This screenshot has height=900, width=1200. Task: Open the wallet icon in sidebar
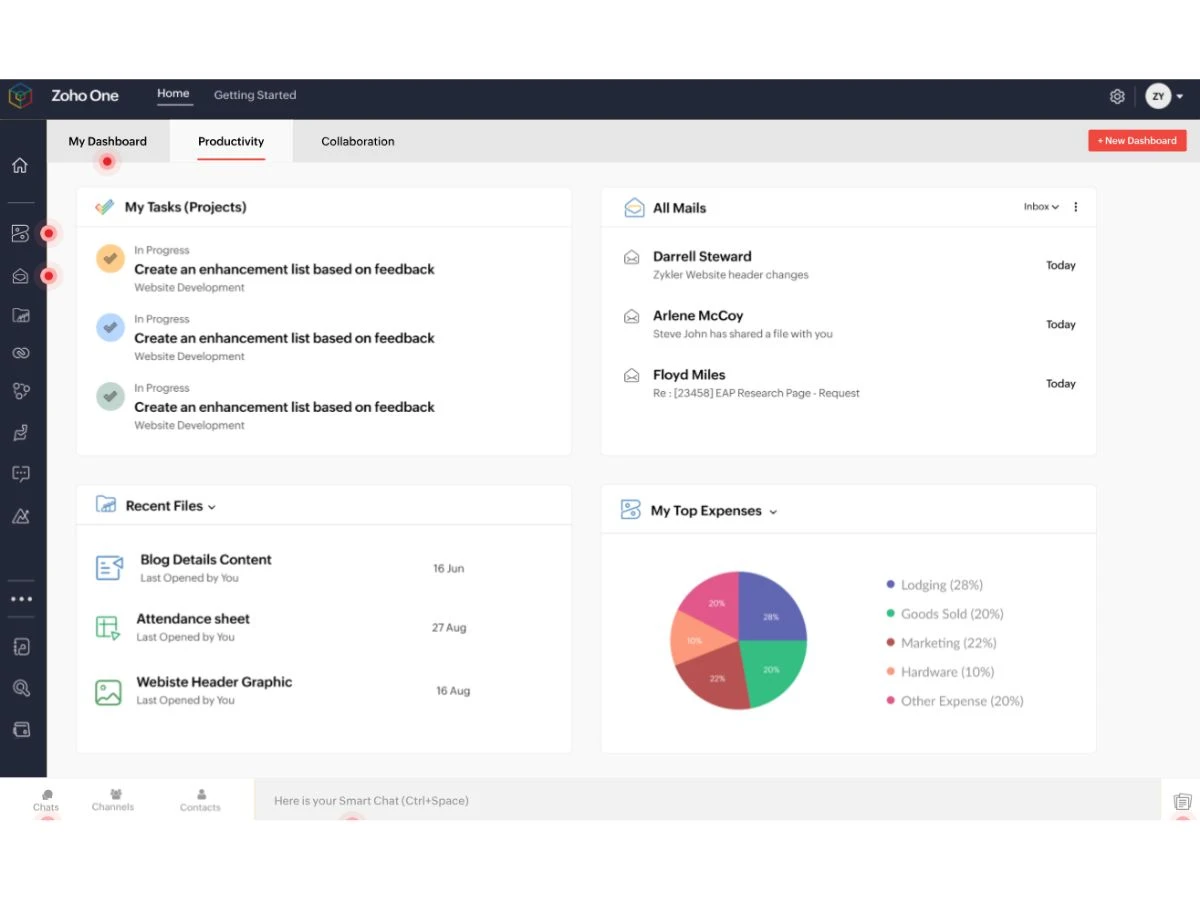point(20,729)
